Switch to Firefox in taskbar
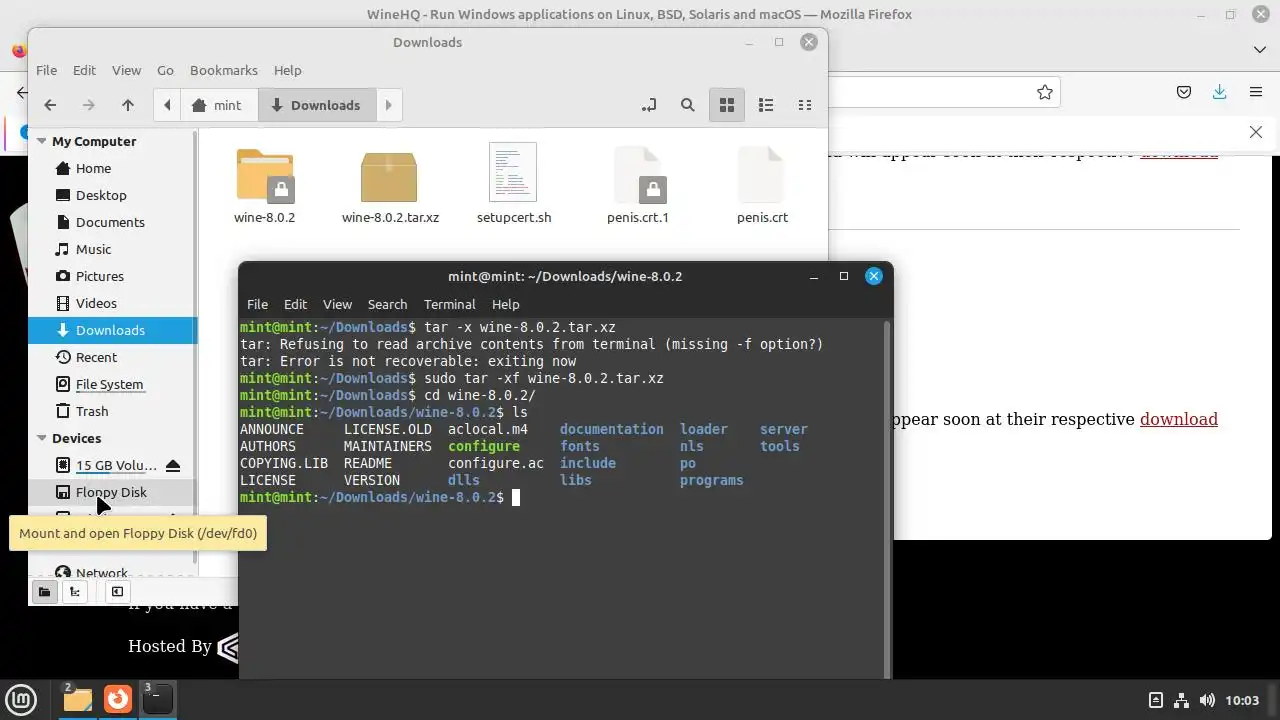The width and height of the screenshot is (1280, 720). [118, 699]
